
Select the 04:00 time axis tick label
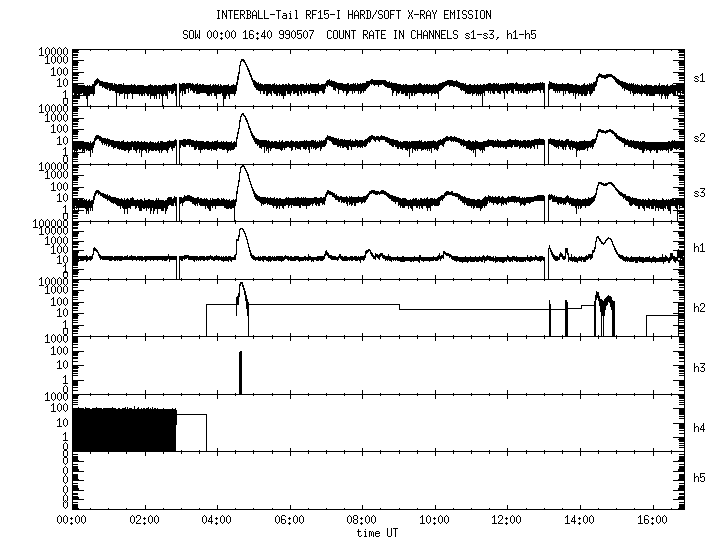(x=216, y=521)
